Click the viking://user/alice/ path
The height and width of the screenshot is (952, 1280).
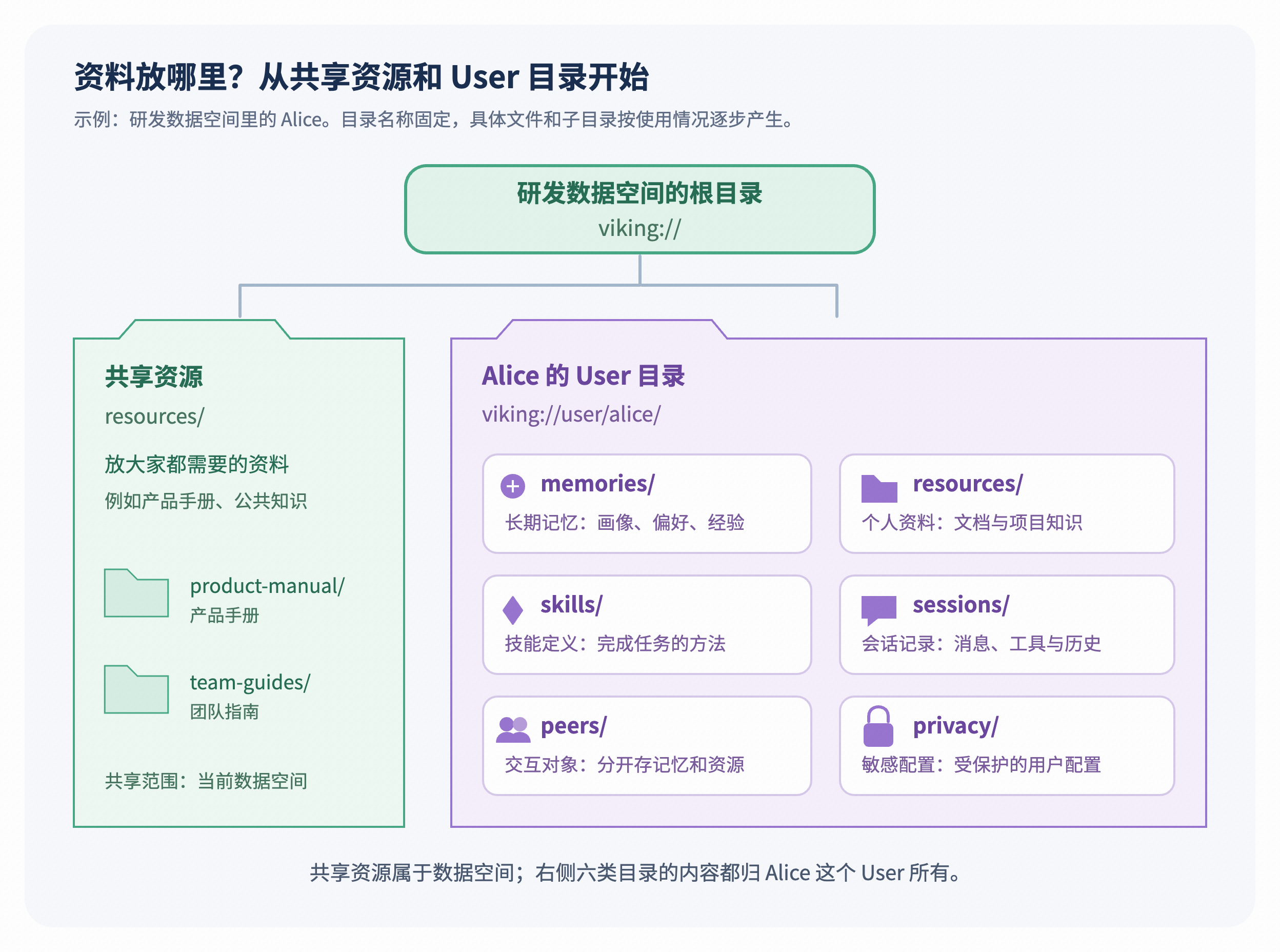click(x=571, y=414)
